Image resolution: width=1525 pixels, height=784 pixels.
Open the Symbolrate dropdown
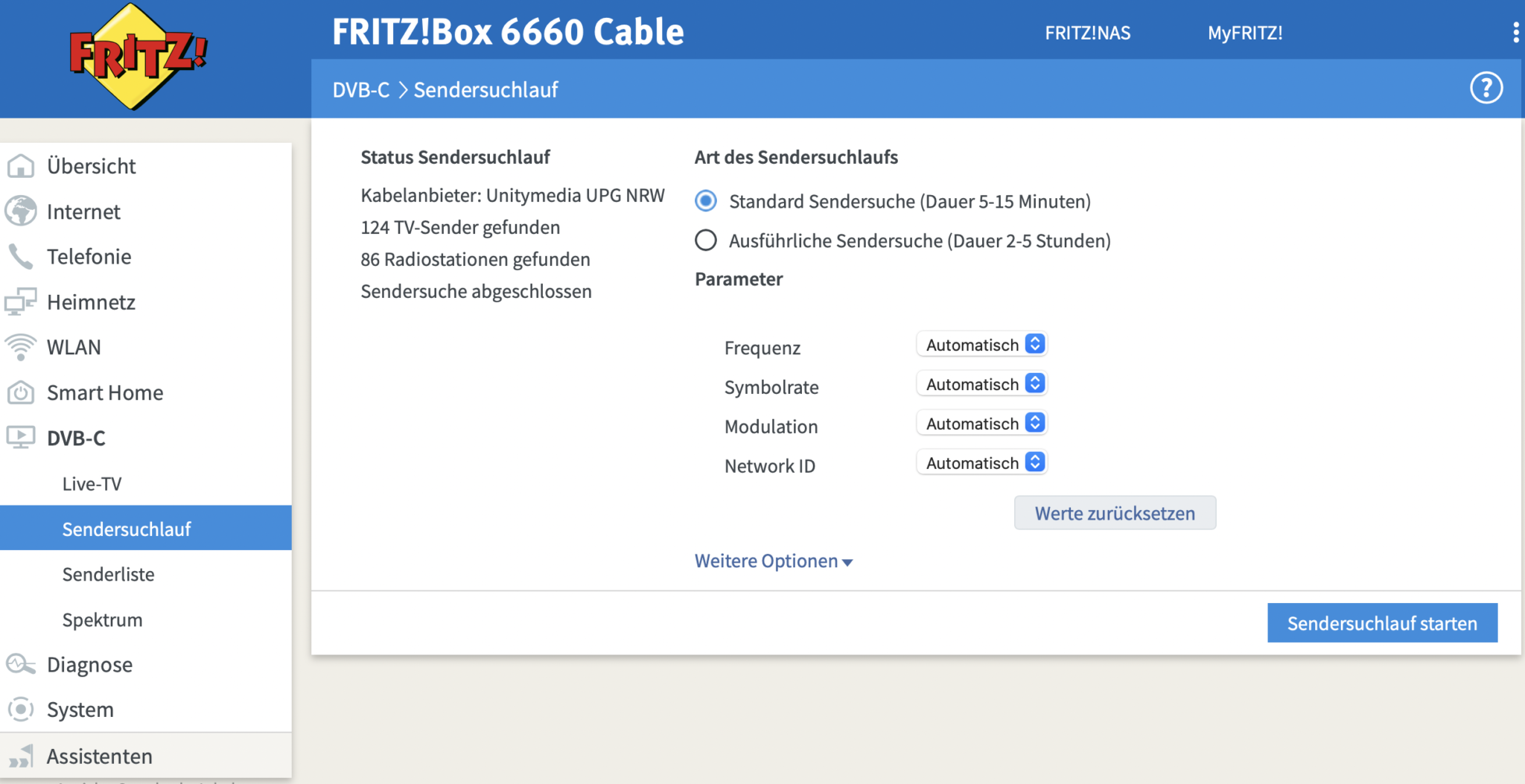pyautogui.click(x=981, y=384)
